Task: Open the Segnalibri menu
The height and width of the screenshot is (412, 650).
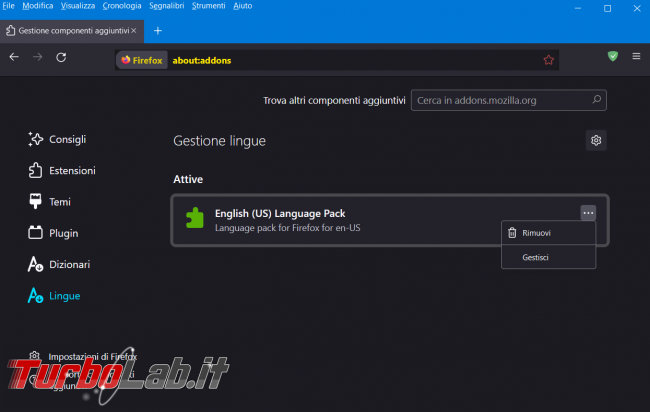Action: click(x=167, y=6)
